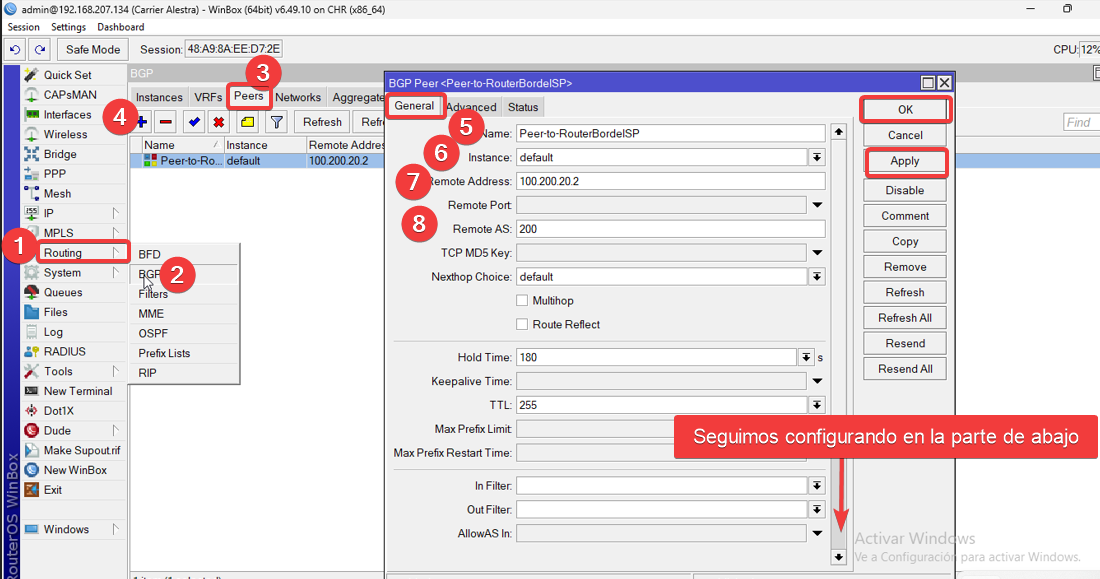Viewport: 1100px width, 579px height.
Task: Click the Remote AS input field
Action: pyautogui.click(x=670, y=229)
